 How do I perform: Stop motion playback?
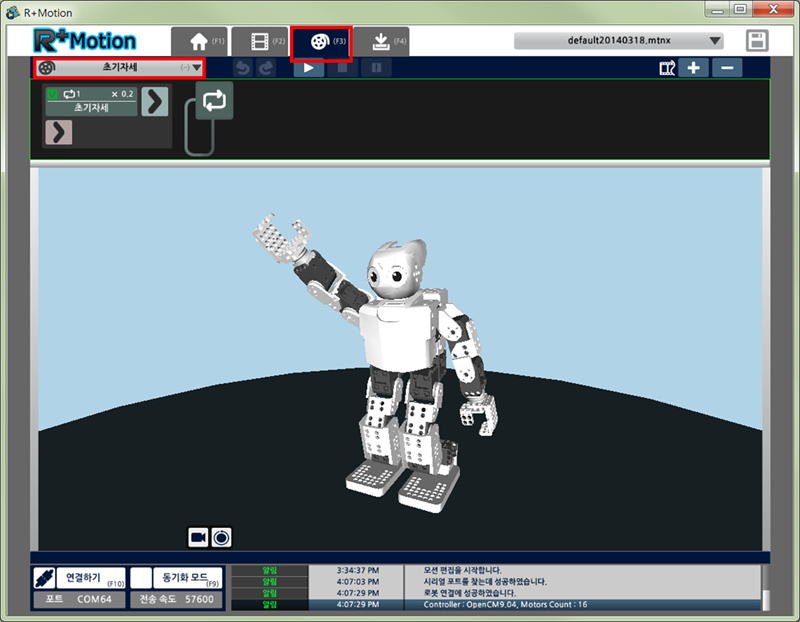click(342, 68)
